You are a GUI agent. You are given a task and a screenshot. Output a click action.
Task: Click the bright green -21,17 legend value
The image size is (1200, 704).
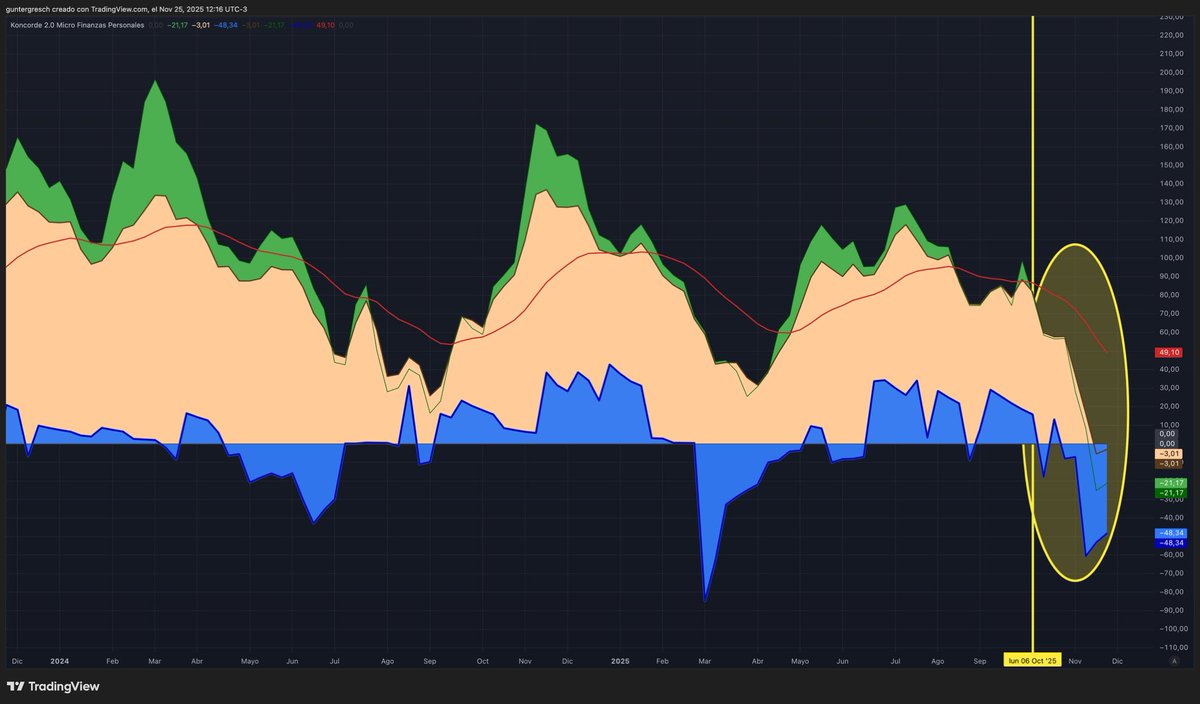(177, 25)
